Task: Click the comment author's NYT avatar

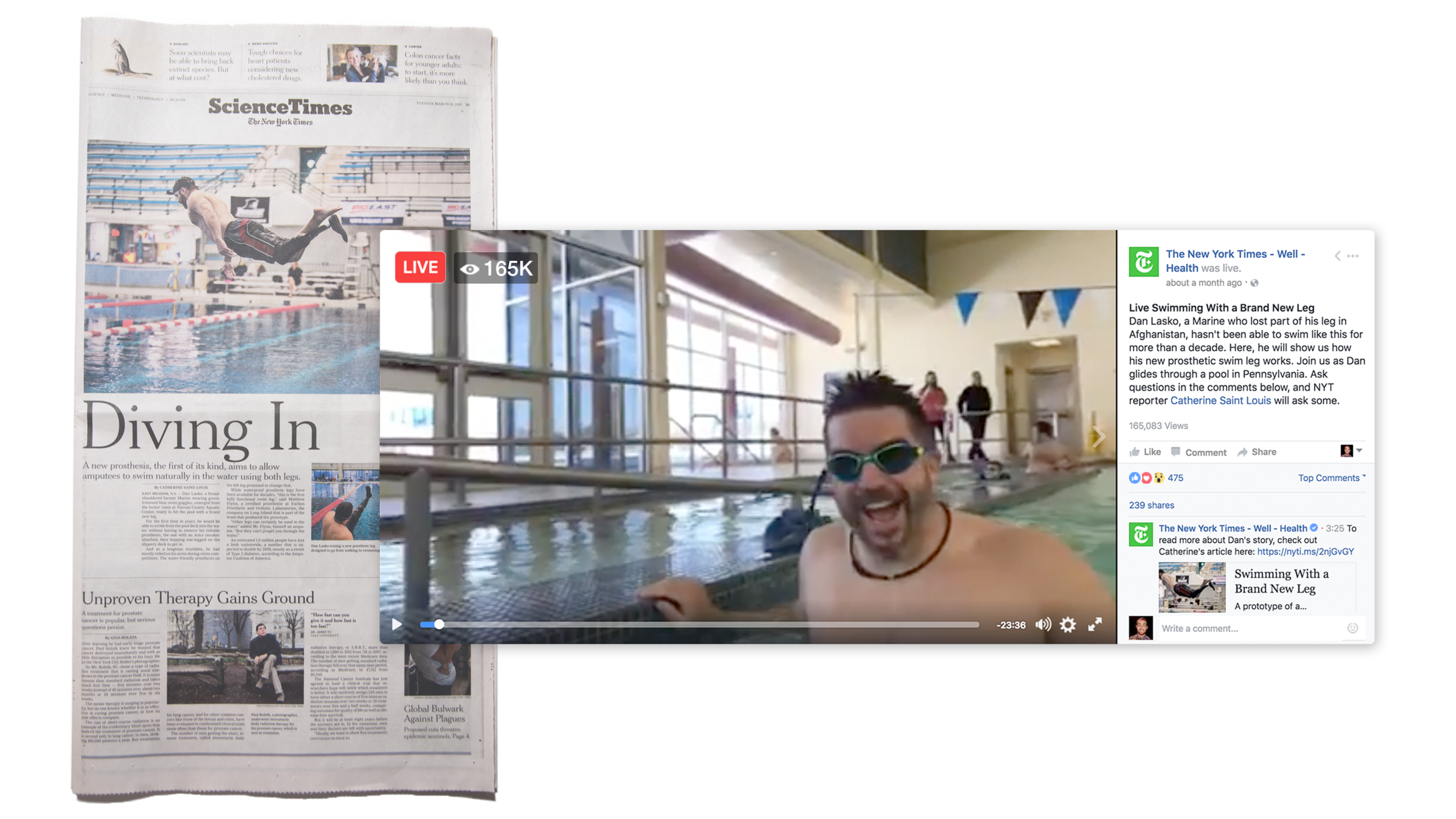Action: click(1140, 535)
